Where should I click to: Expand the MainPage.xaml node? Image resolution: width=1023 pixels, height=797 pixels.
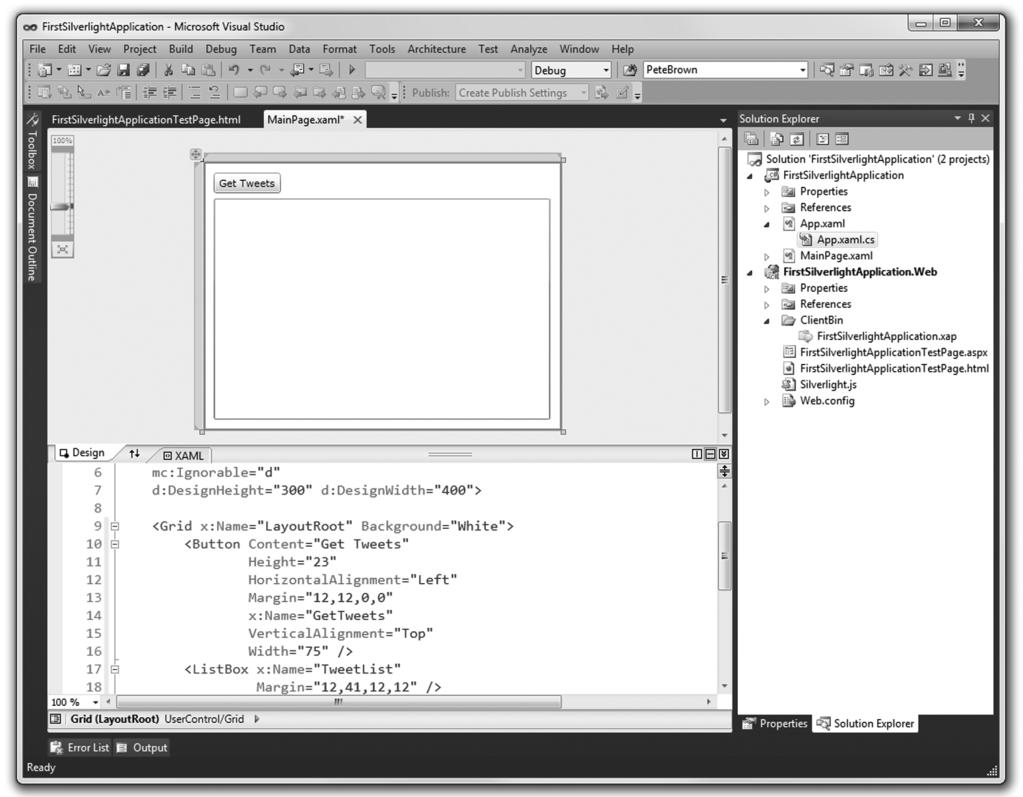tap(767, 256)
